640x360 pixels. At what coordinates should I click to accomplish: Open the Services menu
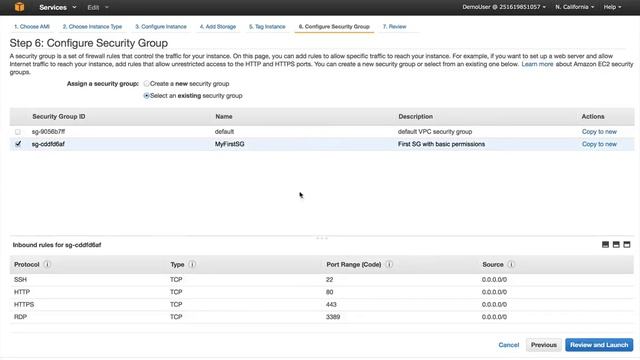tap(57, 7)
